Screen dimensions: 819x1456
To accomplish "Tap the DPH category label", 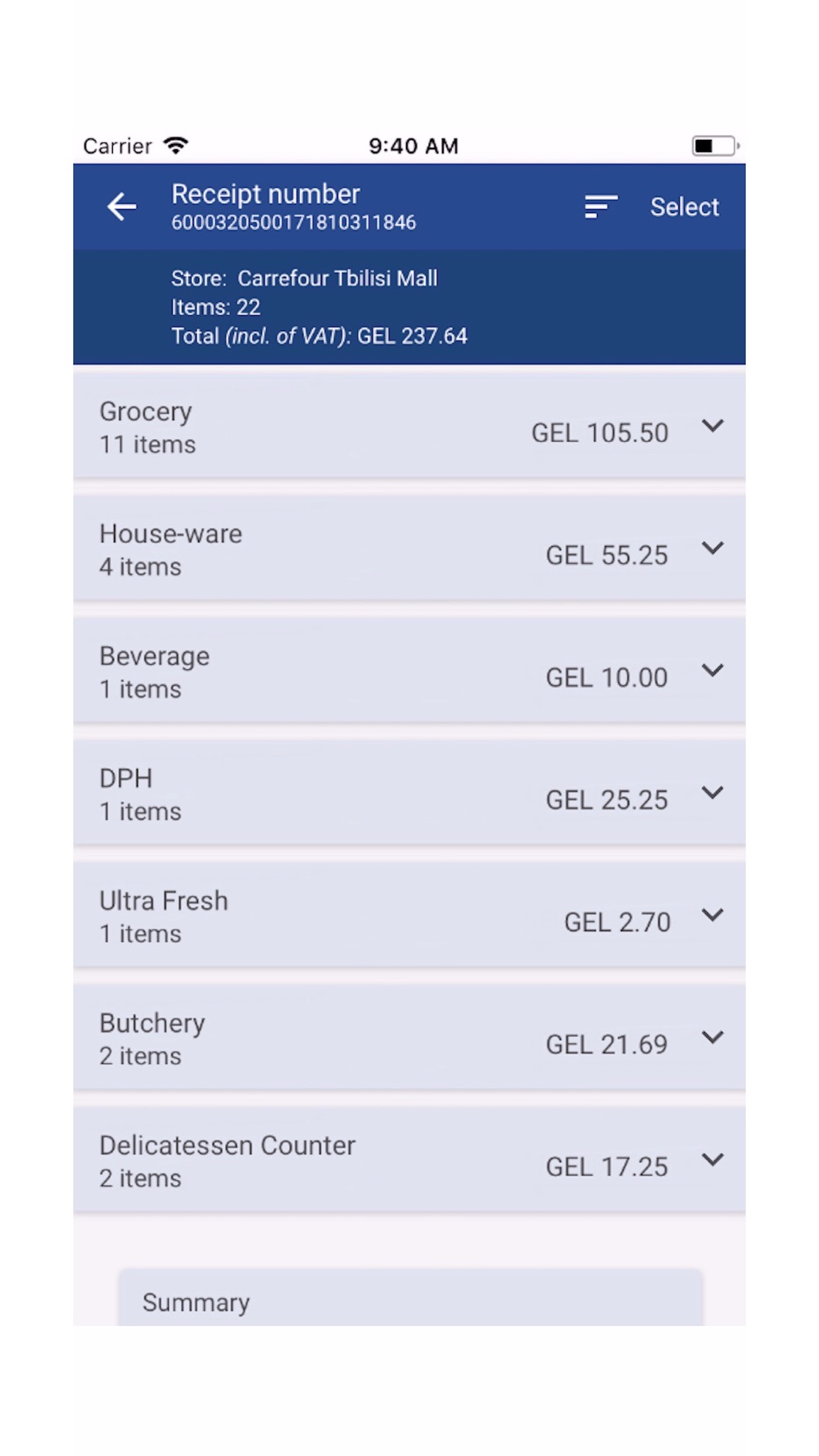I will click(x=126, y=778).
